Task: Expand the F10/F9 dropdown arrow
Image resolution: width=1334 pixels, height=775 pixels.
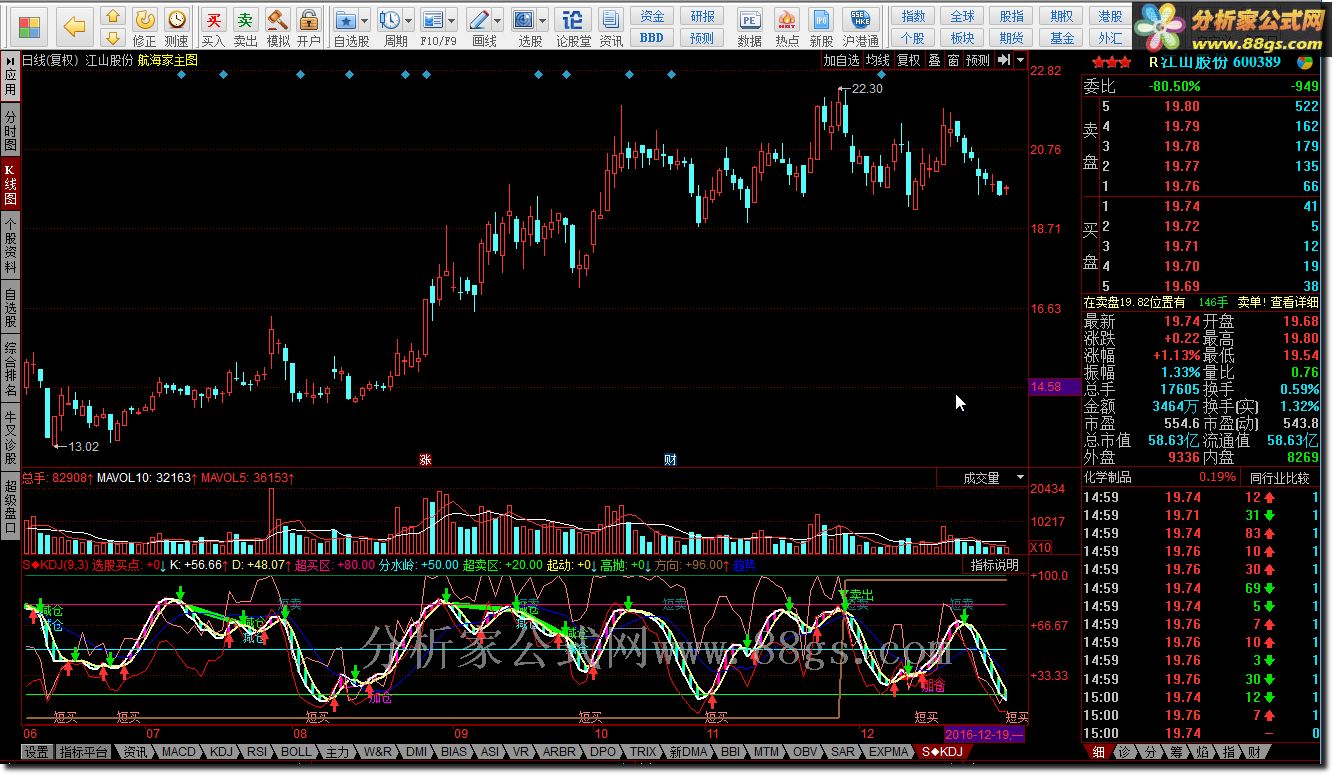Action: 451,21
